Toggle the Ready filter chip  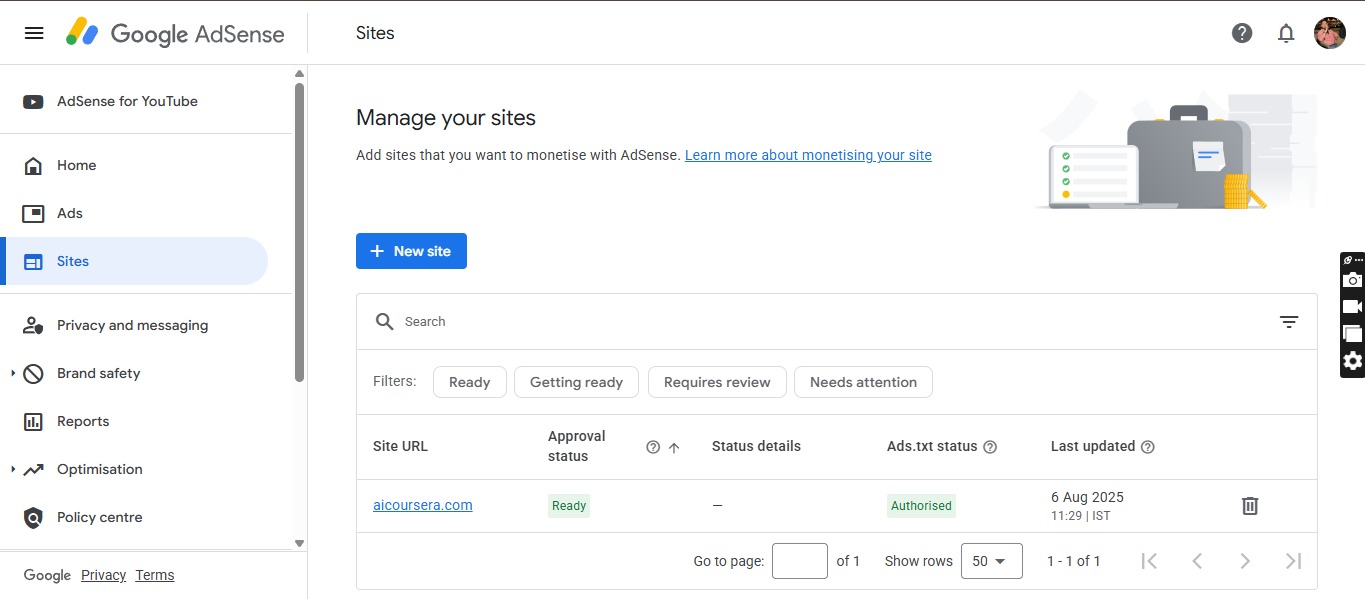click(x=469, y=382)
